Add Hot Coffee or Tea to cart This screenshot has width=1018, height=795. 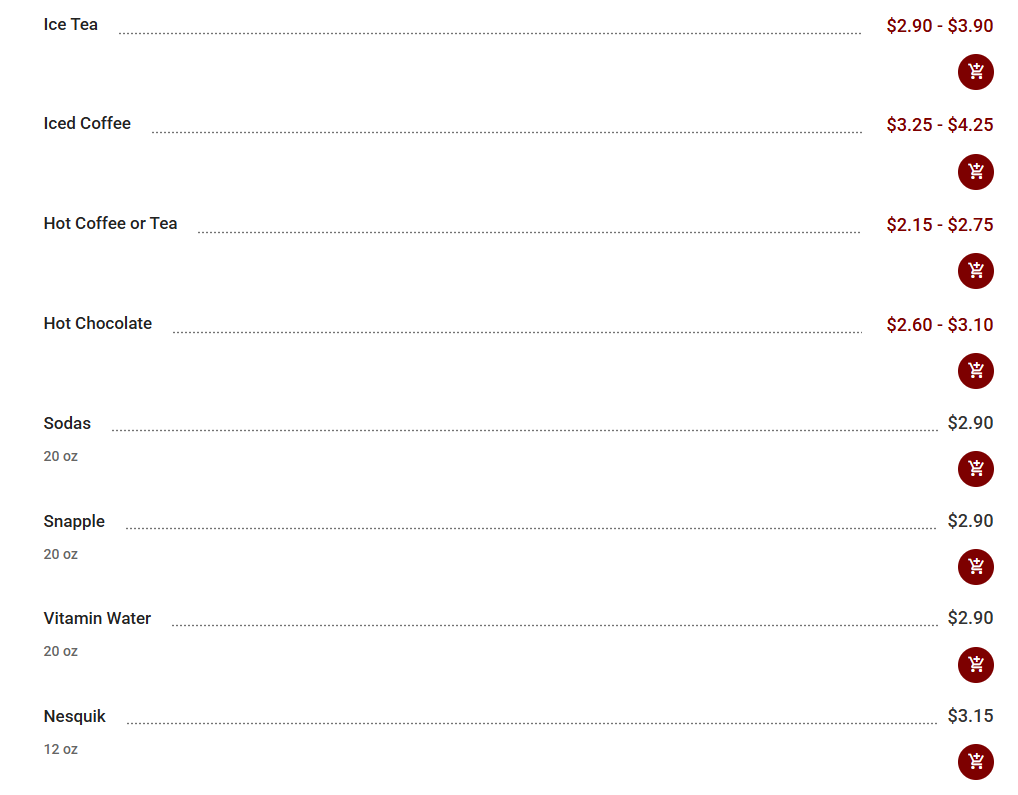pos(976,271)
